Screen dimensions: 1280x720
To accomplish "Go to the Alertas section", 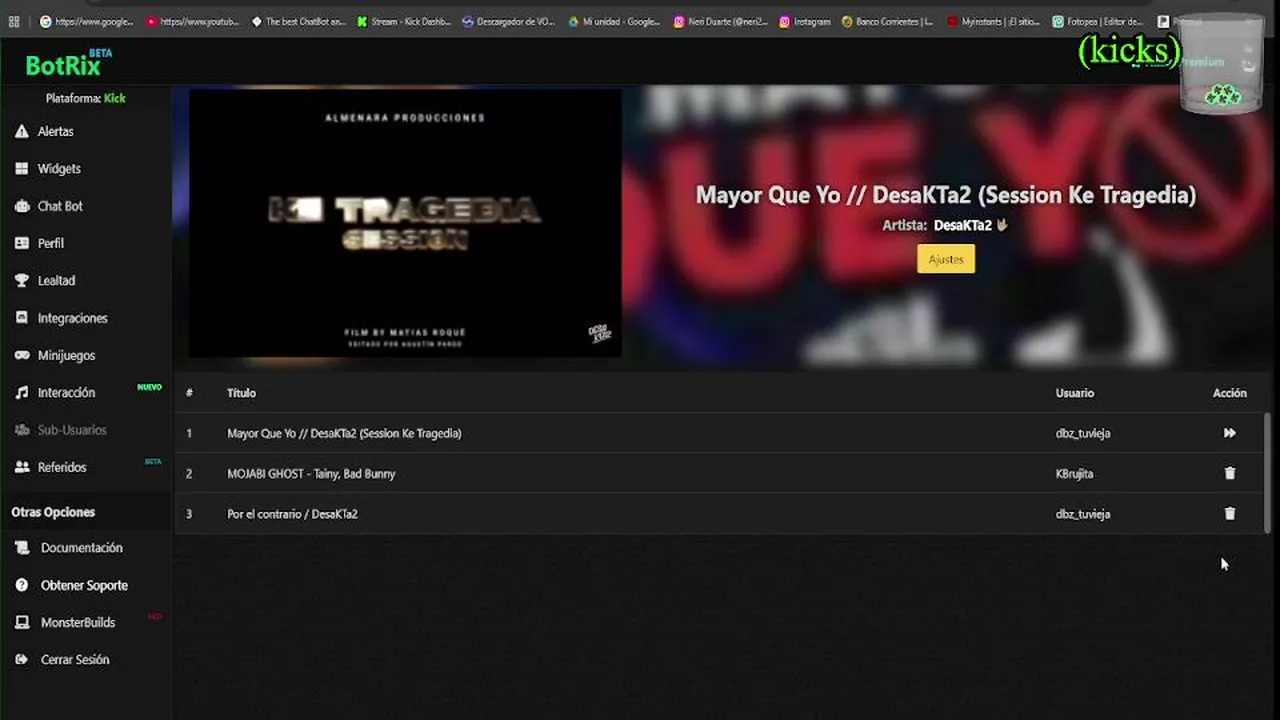I will click(55, 131).
